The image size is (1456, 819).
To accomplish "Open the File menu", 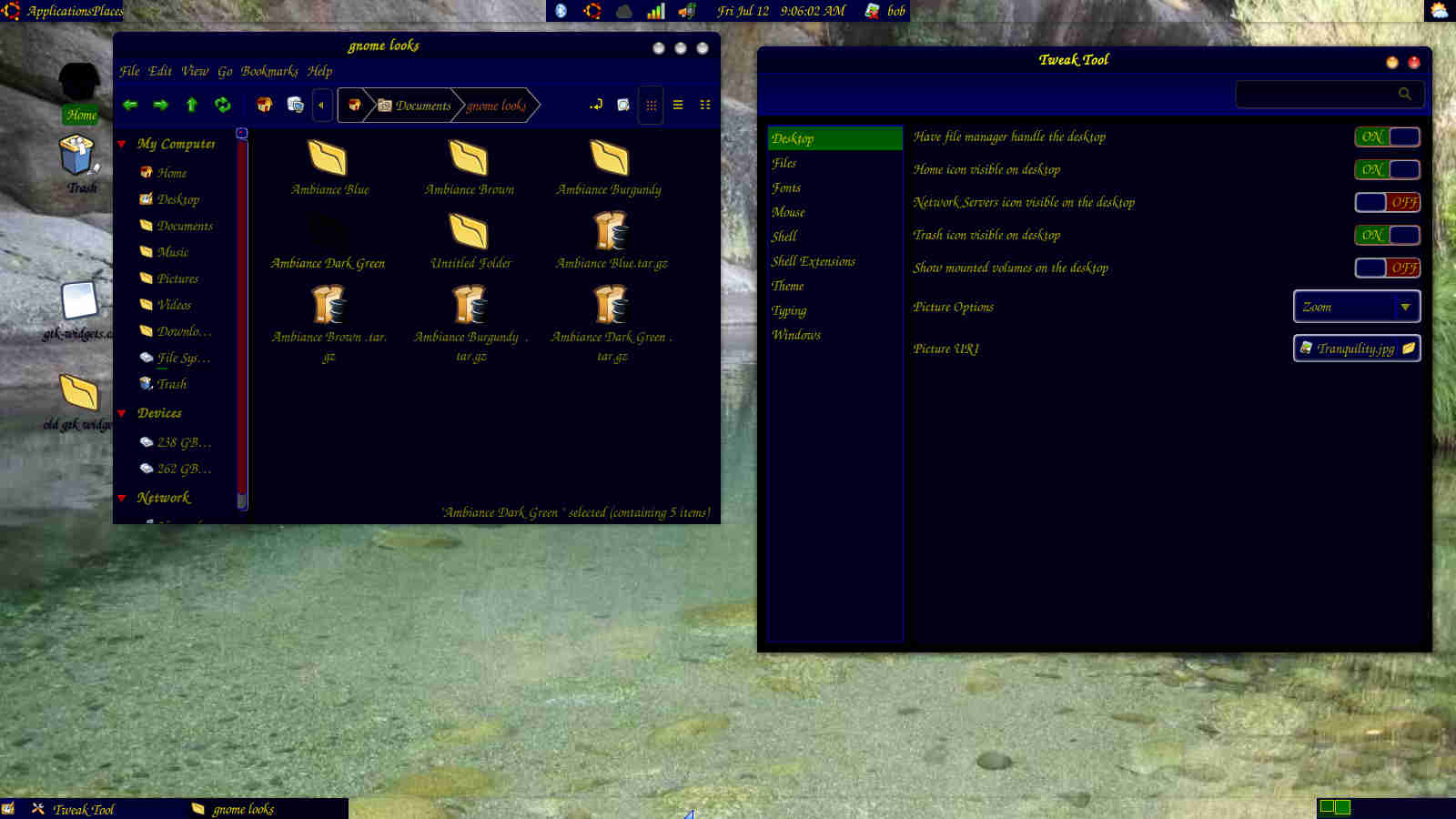I will [129, 71].
